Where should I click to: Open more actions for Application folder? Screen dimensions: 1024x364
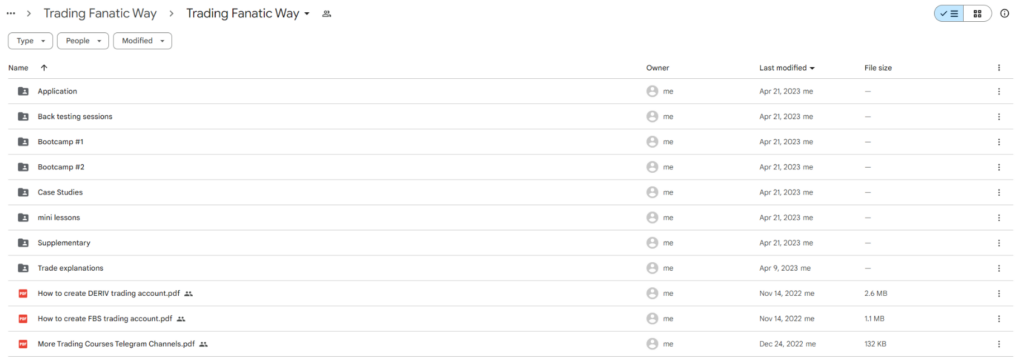[x=999, y=91]
